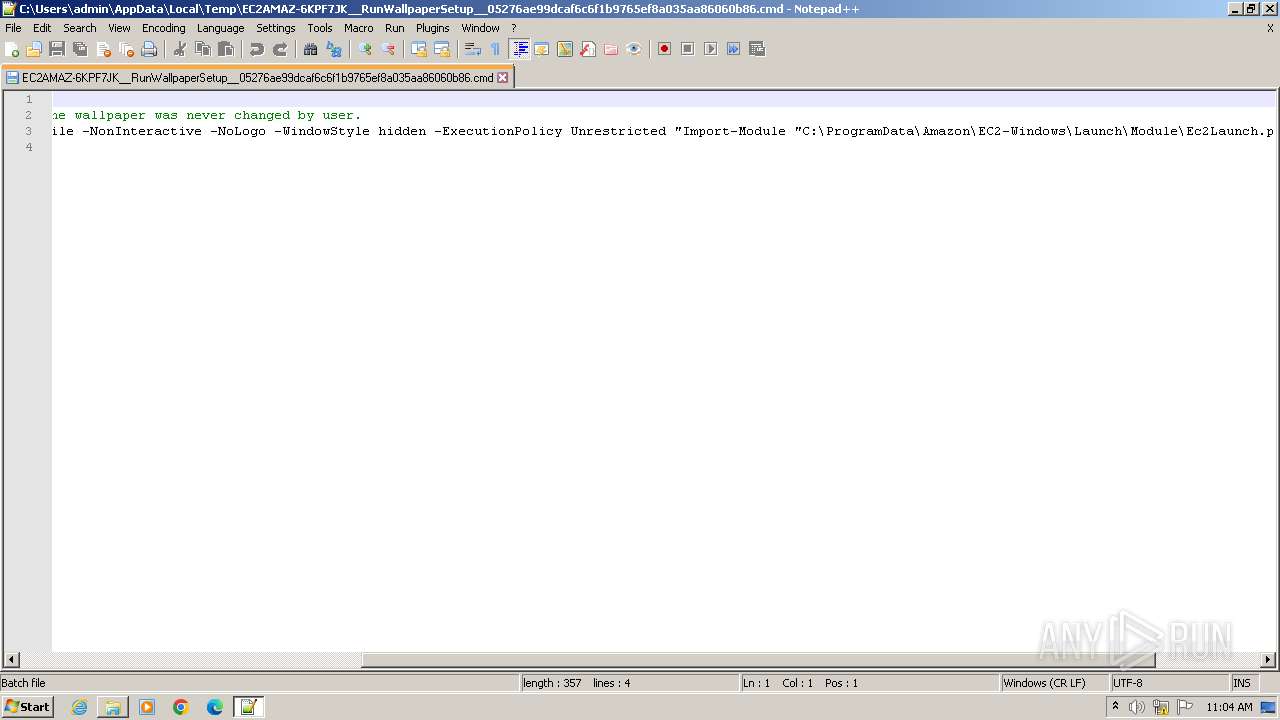Click the Close All toolbar icon

tap(126, 49)
